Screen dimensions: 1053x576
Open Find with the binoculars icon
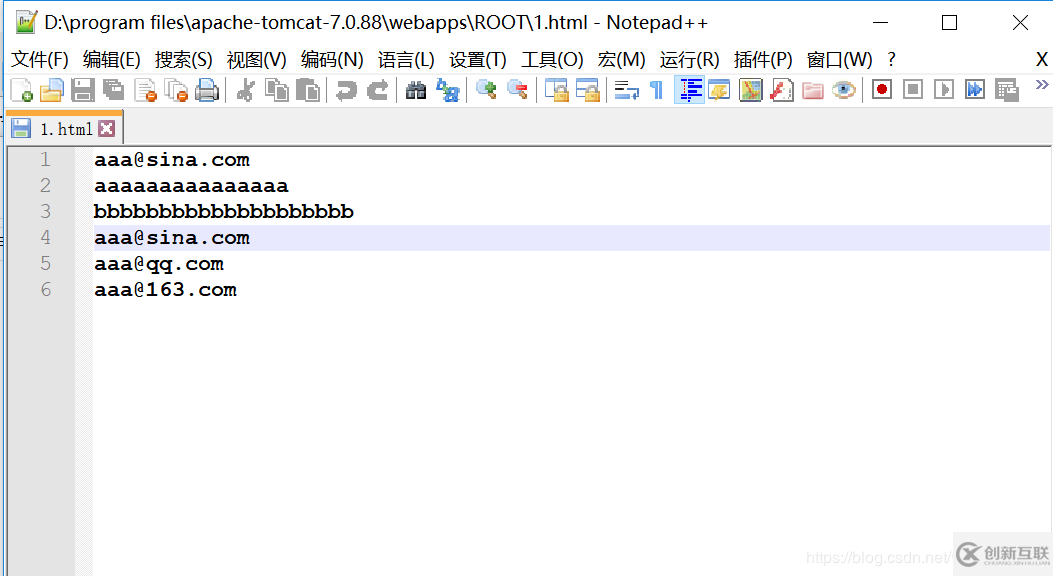pyautogui.click(x=416, y=89)
